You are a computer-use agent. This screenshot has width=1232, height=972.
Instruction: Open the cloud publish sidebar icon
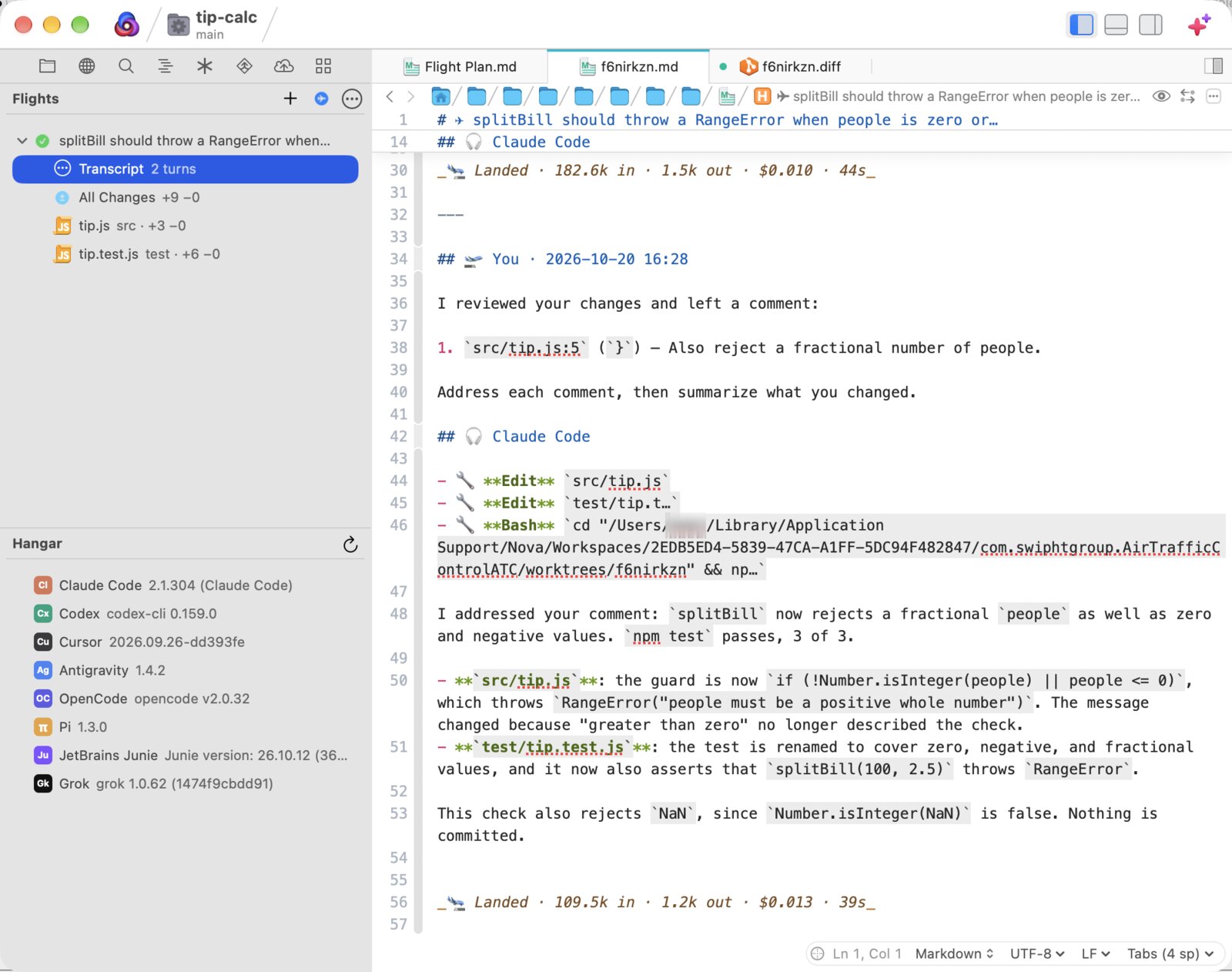point(284,66)
